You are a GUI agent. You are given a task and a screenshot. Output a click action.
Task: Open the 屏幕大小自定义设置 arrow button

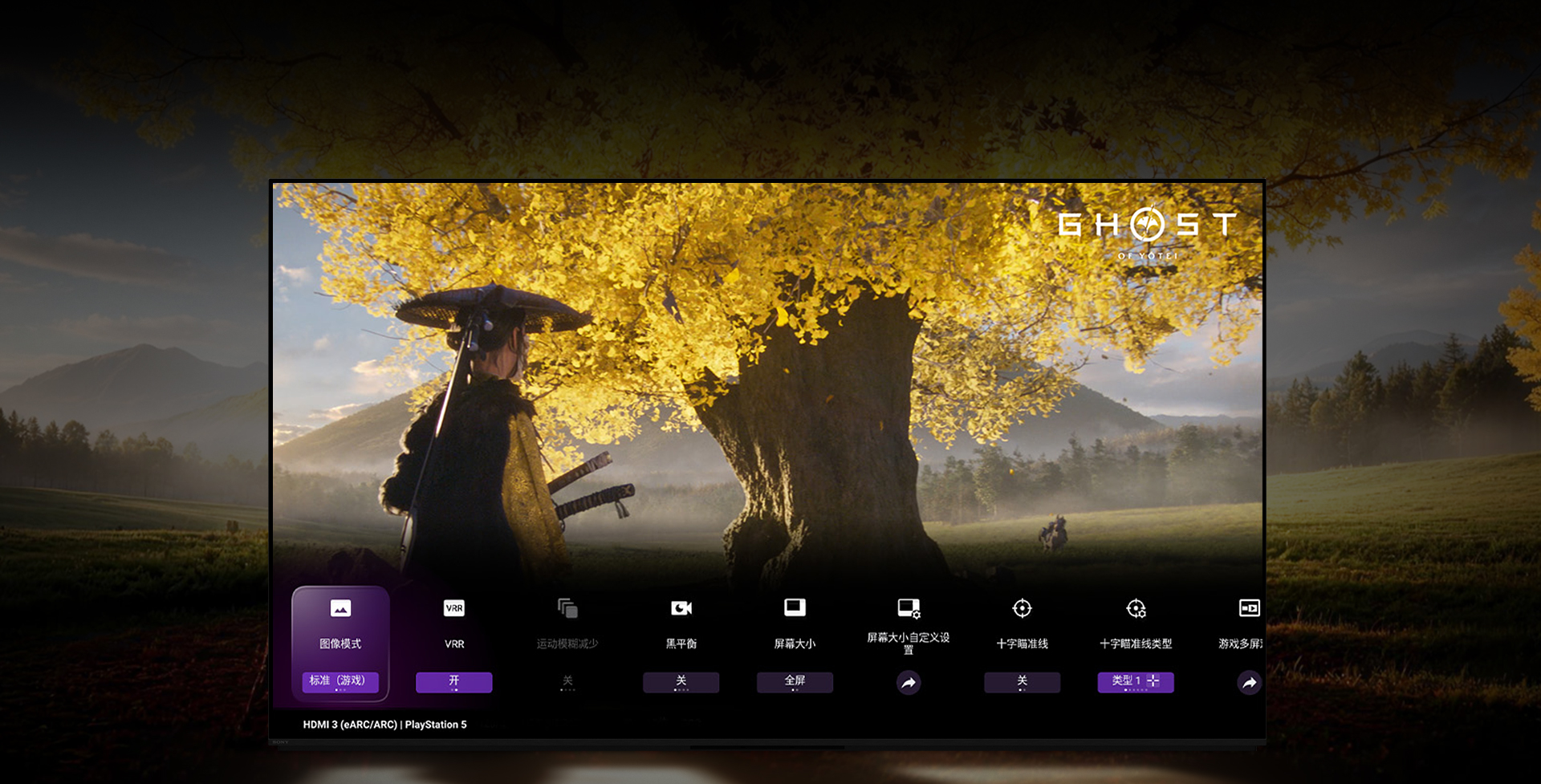pyautogui.click(x=909, y=683)
